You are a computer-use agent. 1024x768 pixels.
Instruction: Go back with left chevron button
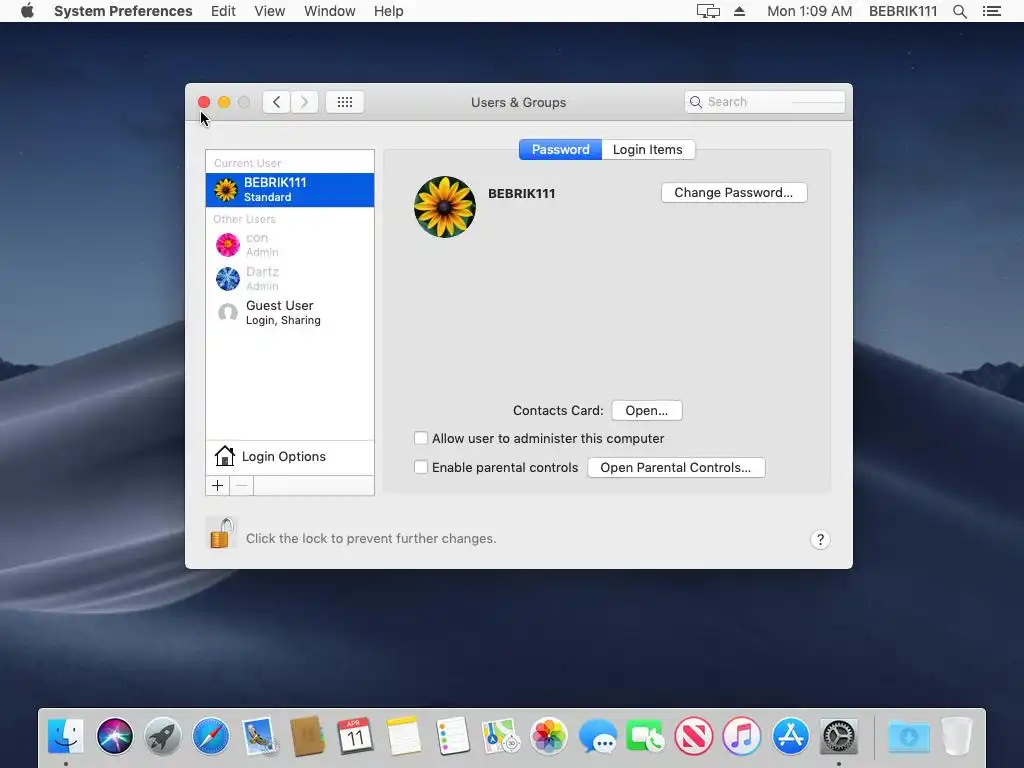point(276,102)
